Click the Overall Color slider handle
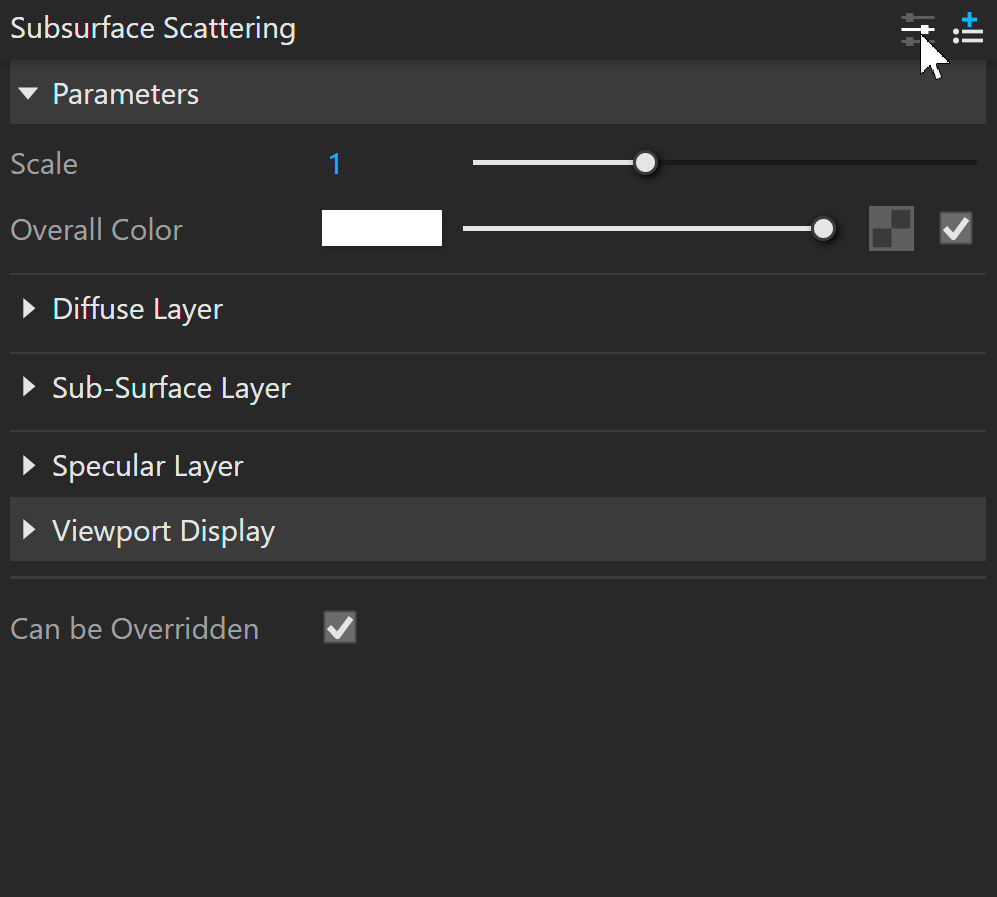 823,228
